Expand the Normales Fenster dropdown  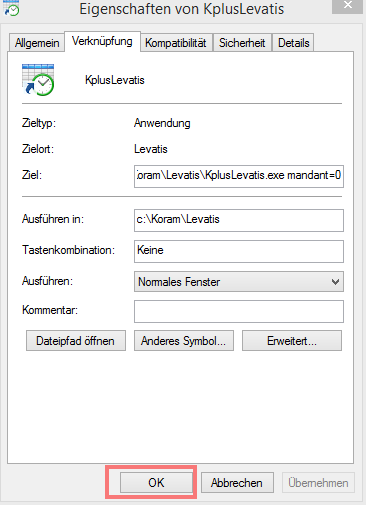point(239,282)
